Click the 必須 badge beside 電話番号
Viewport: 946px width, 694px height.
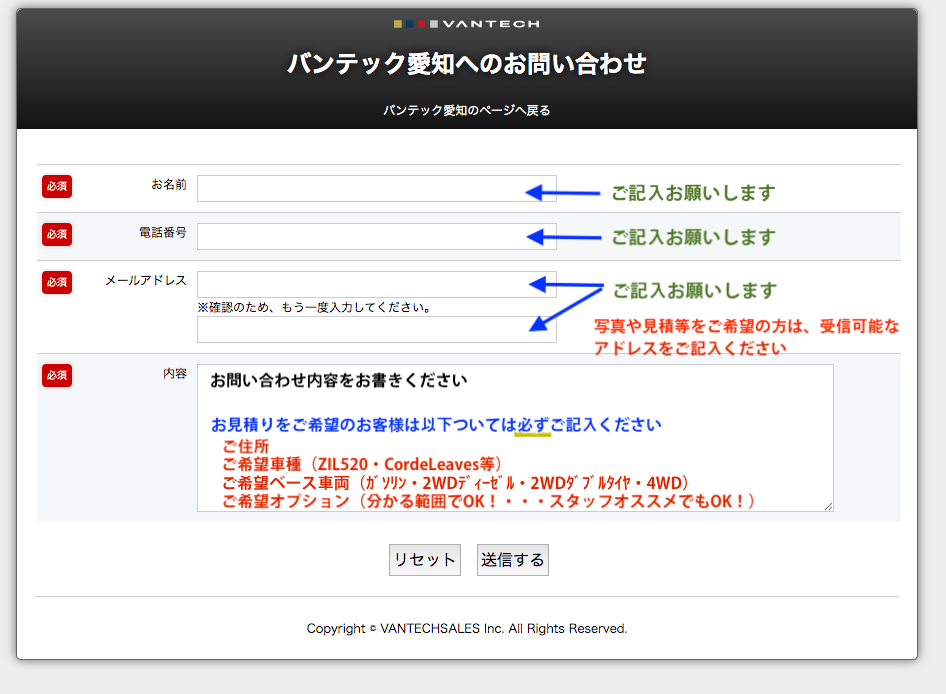[x=57, y=234]
